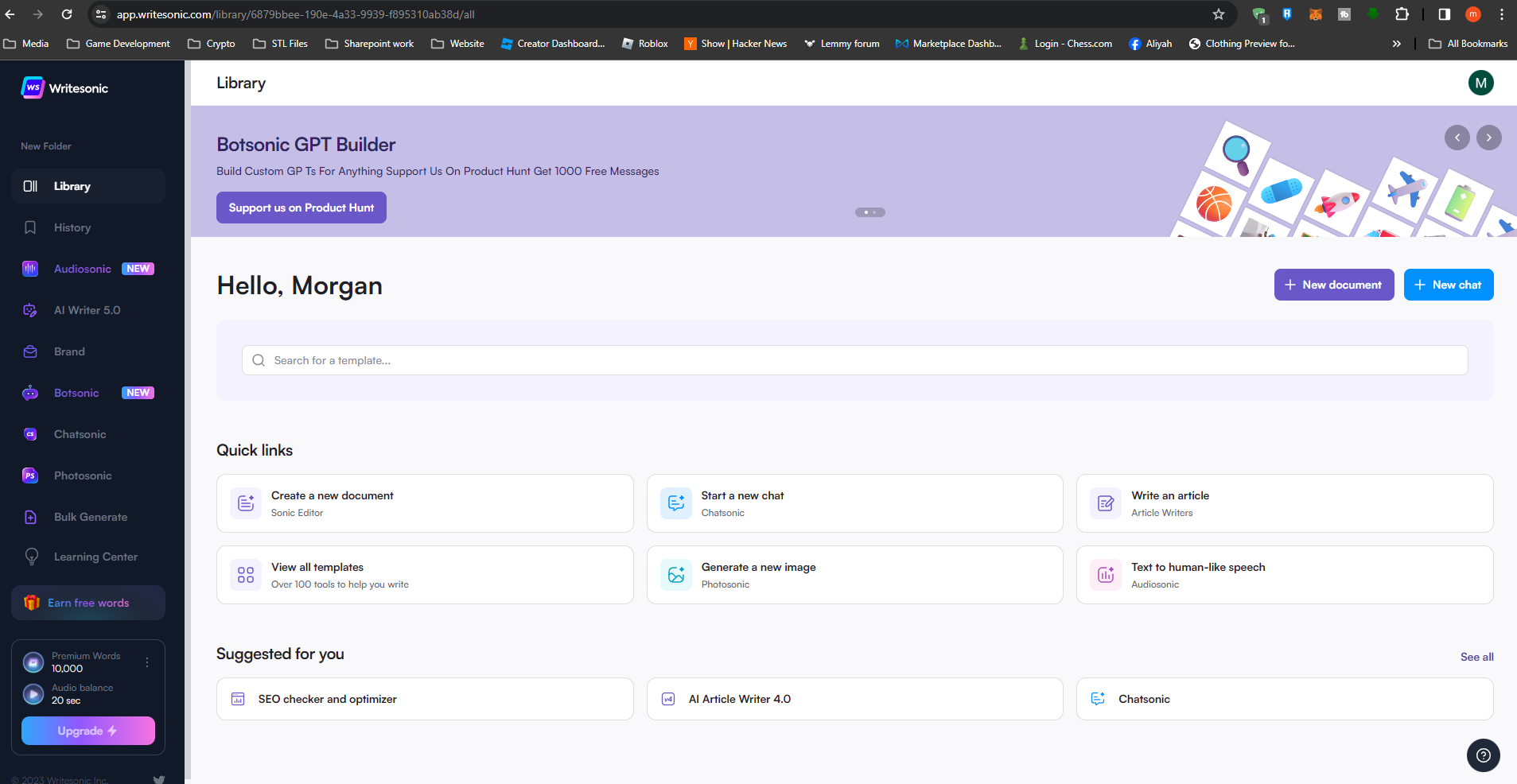Open Premium Words three-dot menu
Screen dimensions: 1517x784
[x=147, y=662]
